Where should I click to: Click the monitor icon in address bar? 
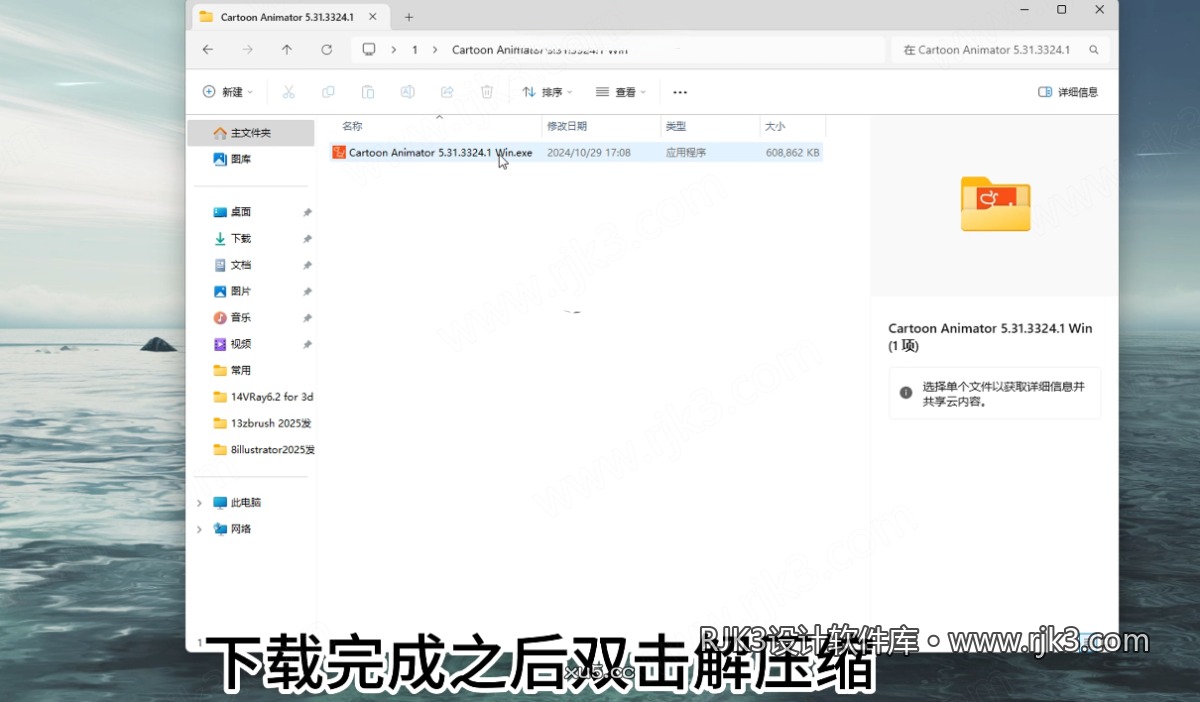[x=369, y=49]
